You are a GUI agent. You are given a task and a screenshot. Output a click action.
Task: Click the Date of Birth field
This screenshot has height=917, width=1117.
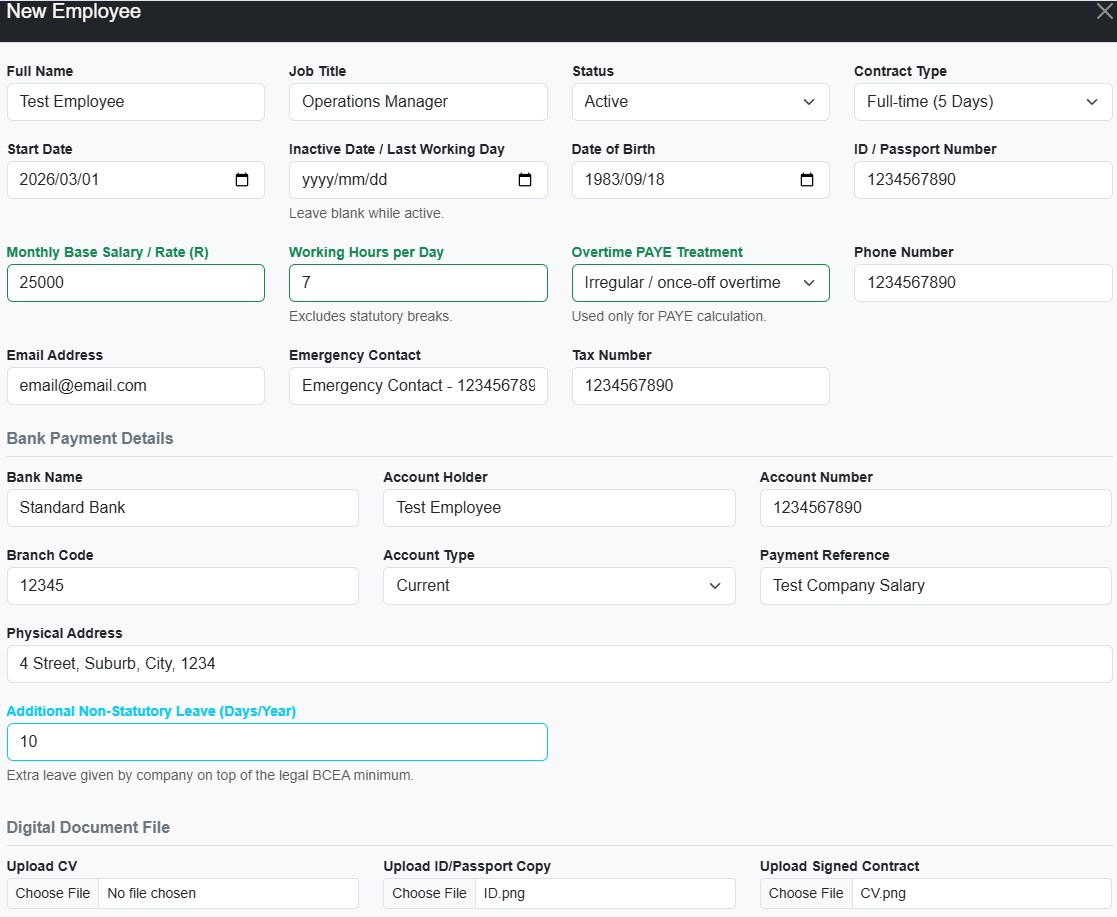pyautogui.click(x=700, y=180)
